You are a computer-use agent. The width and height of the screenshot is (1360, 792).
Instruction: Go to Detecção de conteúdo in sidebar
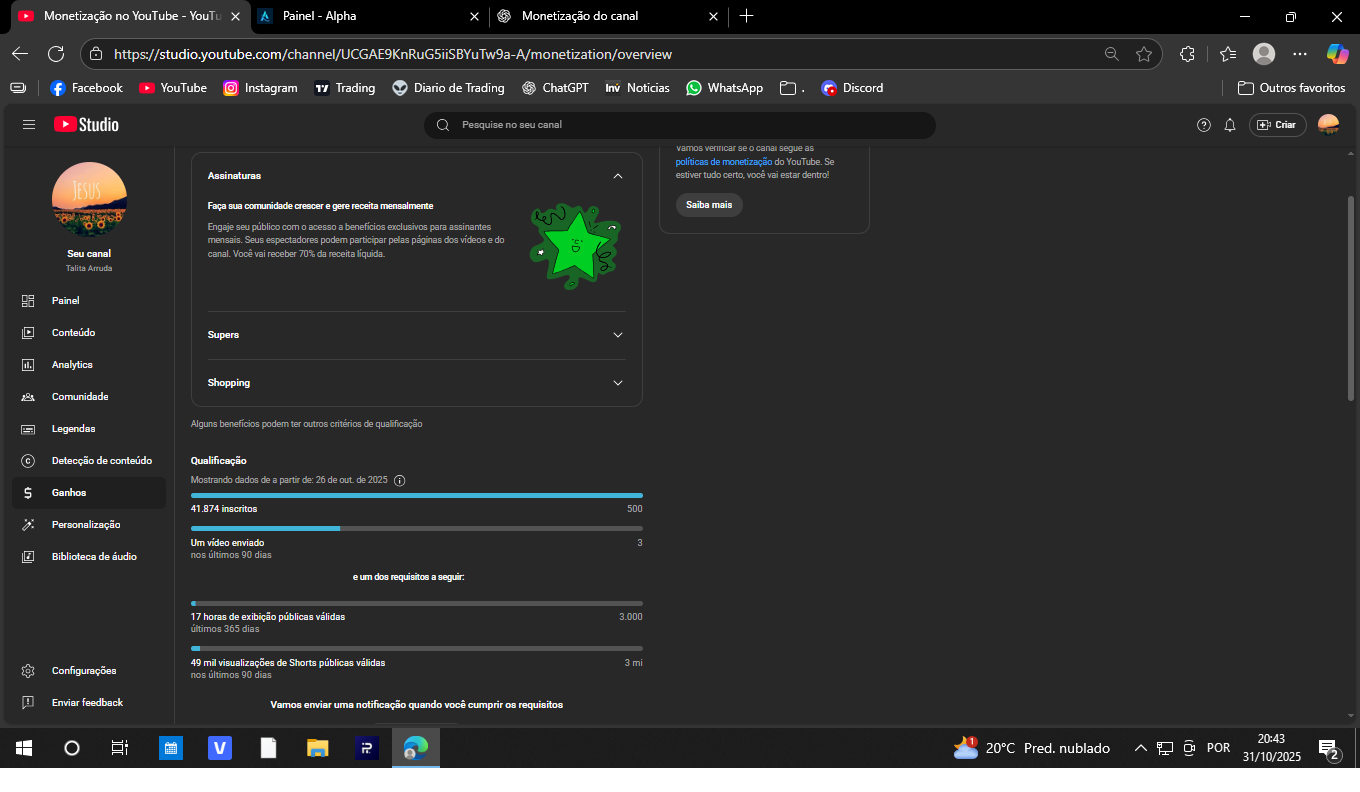click(101, 461)
